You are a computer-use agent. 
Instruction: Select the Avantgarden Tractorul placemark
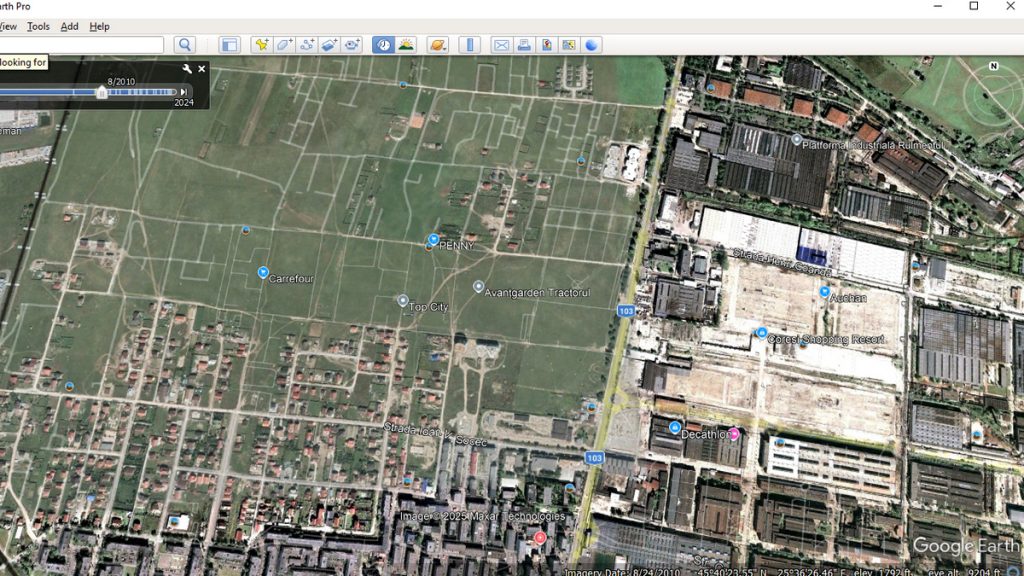[478, 287]
